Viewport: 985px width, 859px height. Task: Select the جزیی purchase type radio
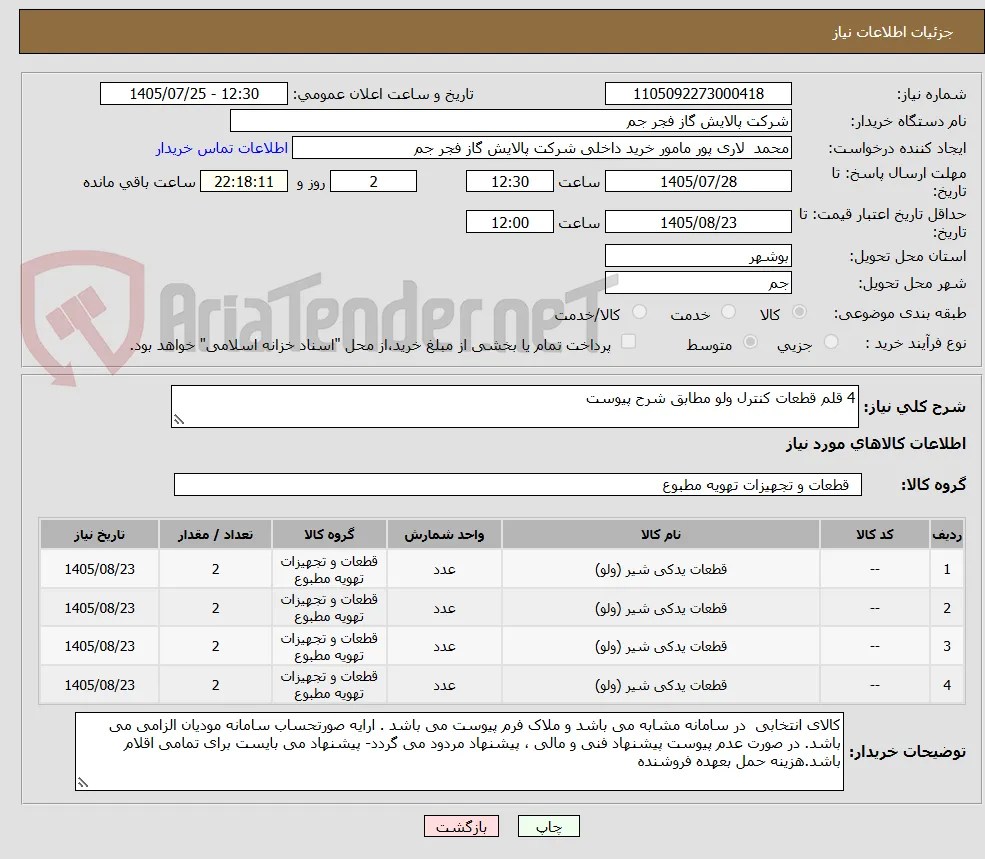click(x=831, y=342)
